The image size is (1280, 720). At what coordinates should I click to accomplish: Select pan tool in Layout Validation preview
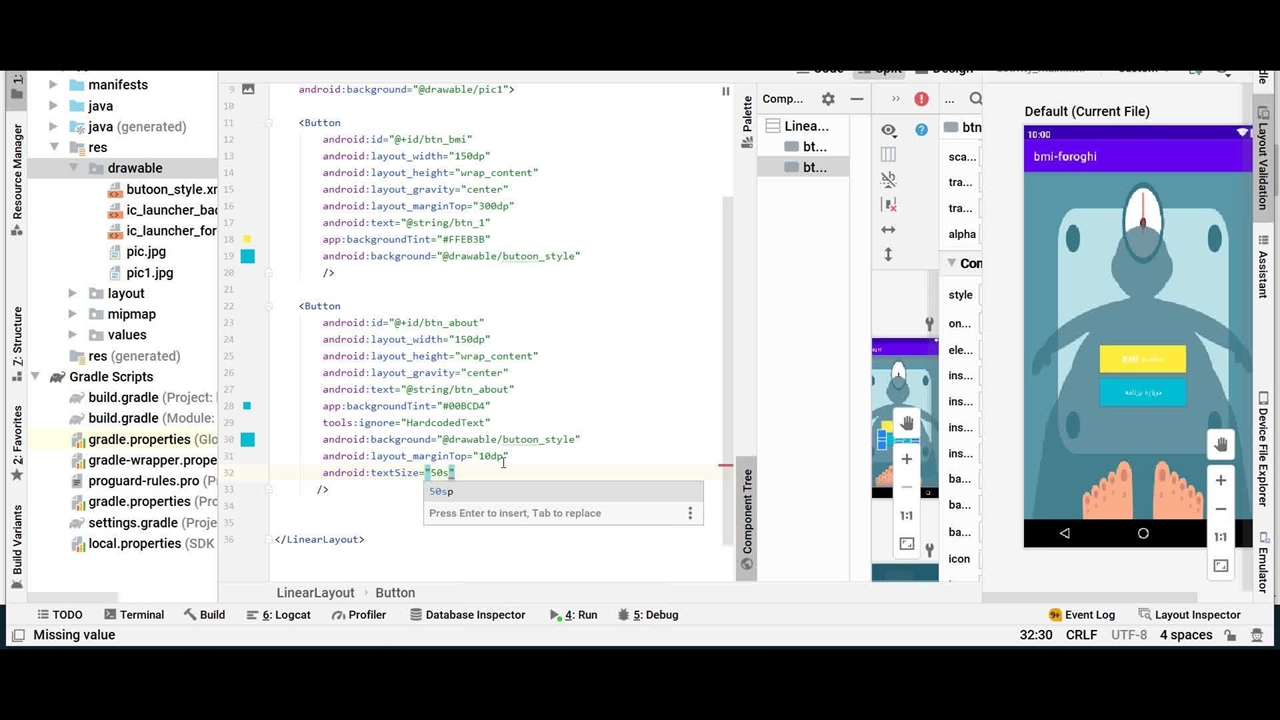click(x=1220, y=445)
